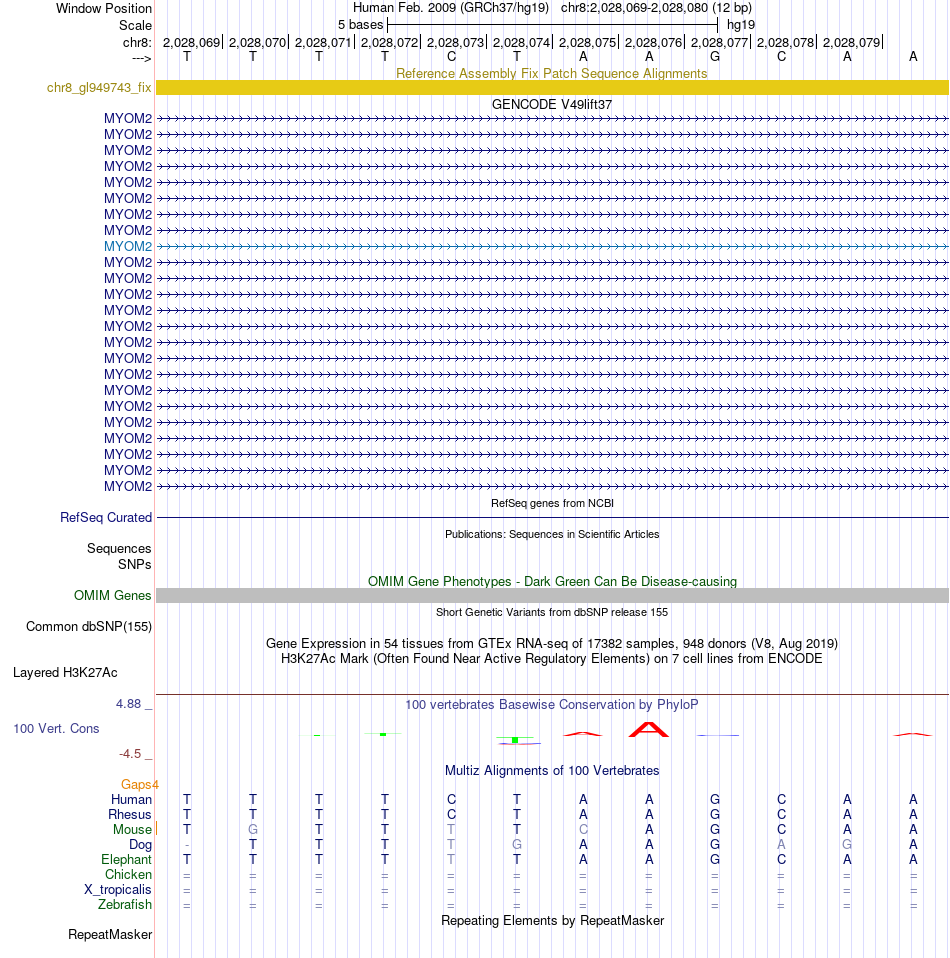Image resolution: width=950 pixels, height=958 pixels.
Task: Click the RefSeq Curated track label
Action: [x=106, y=517]
